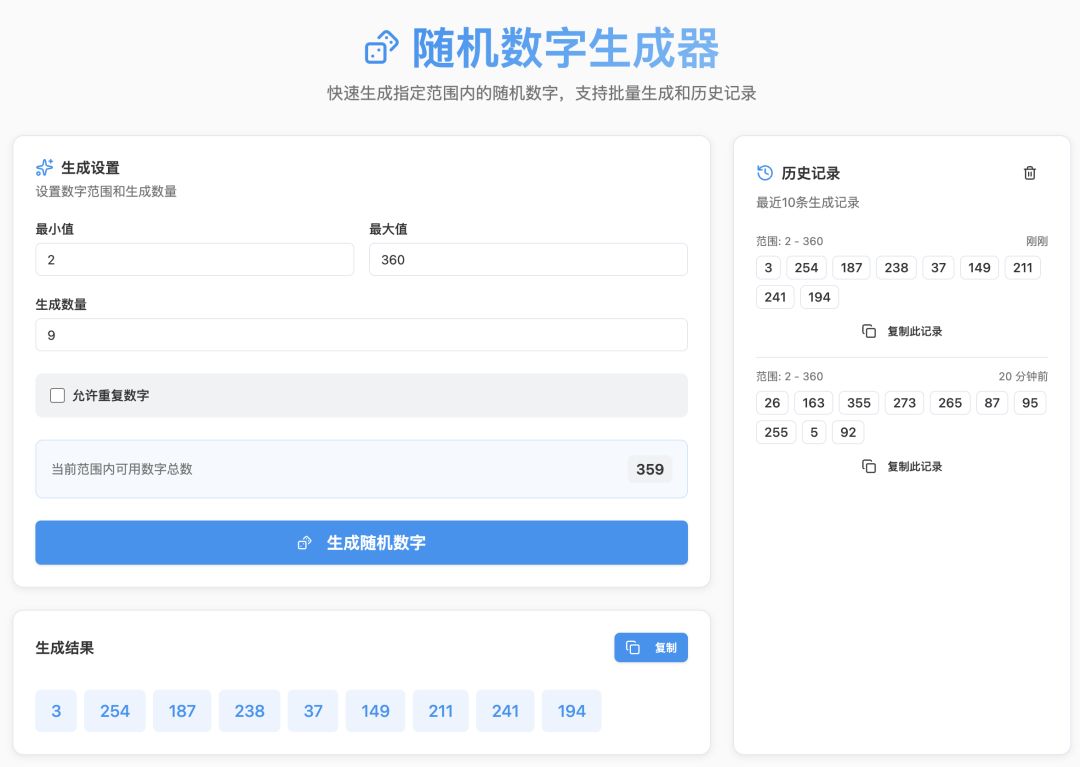This screenshot has height=767, width=1080.
Task: Click the 当前范围内可用数字总数 label
Action: point(122,469)
